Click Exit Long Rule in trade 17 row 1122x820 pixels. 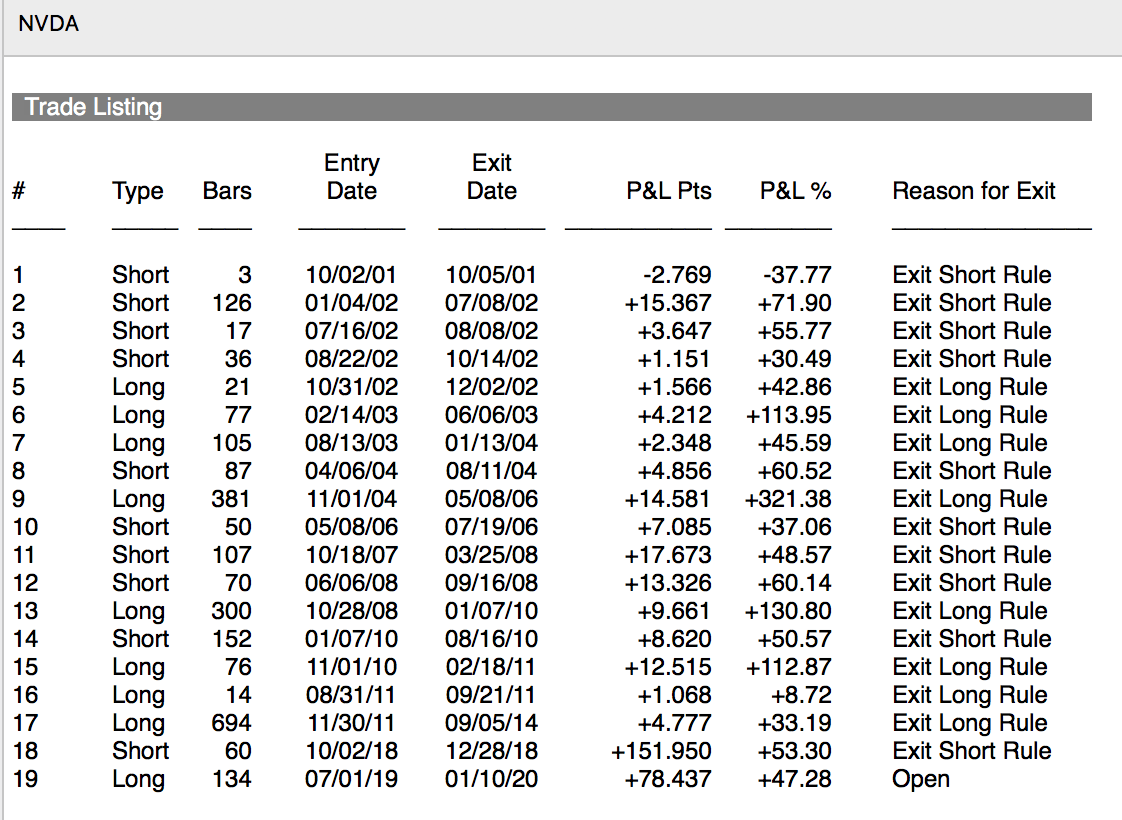point(970,723)
